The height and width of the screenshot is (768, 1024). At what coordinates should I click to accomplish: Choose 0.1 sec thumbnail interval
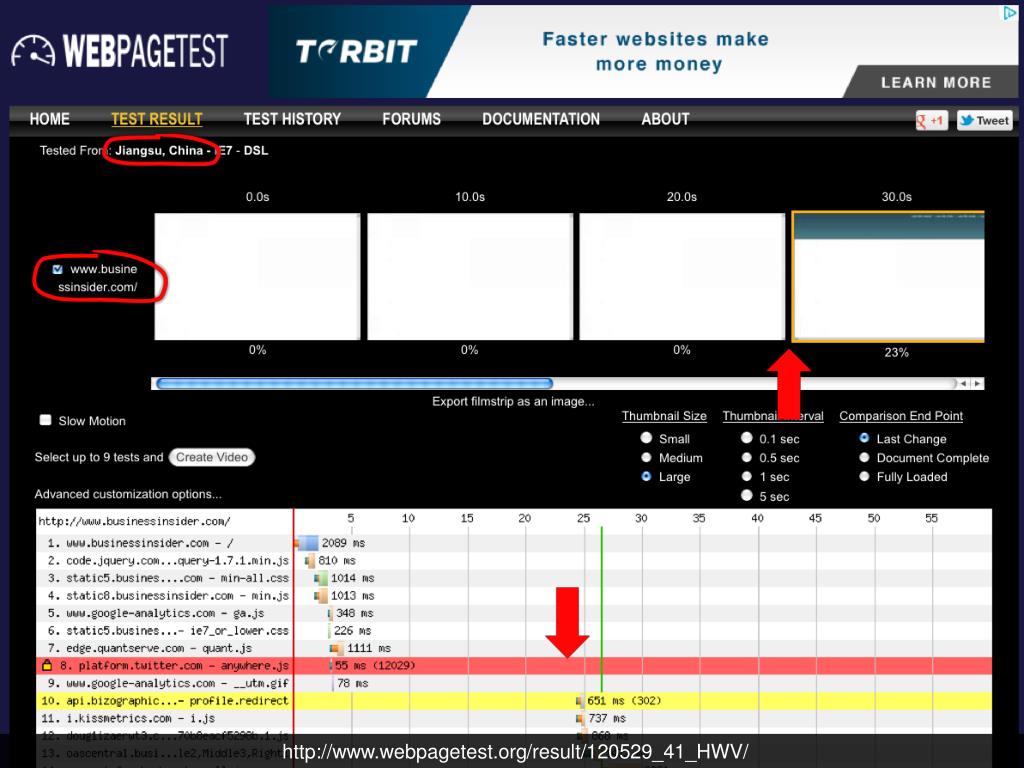point(747,438)
